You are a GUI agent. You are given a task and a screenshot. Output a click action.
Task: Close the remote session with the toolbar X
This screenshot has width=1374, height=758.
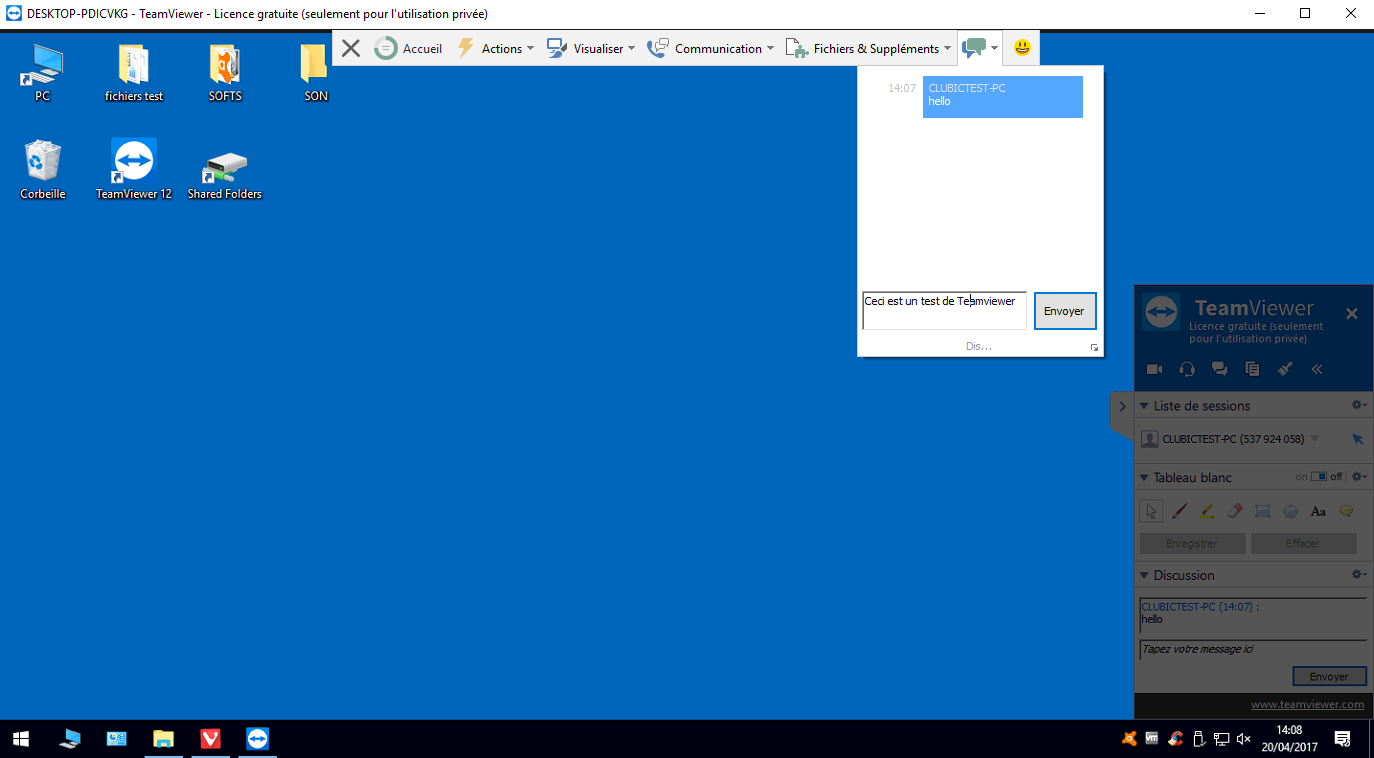pyautogui.click(x=351, y=48)
